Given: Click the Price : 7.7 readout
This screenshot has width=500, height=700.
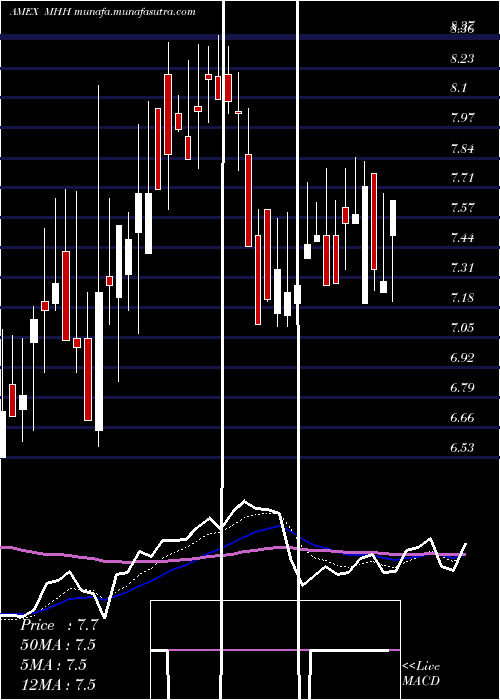Looking at the screenshot, I should (59, 625).
